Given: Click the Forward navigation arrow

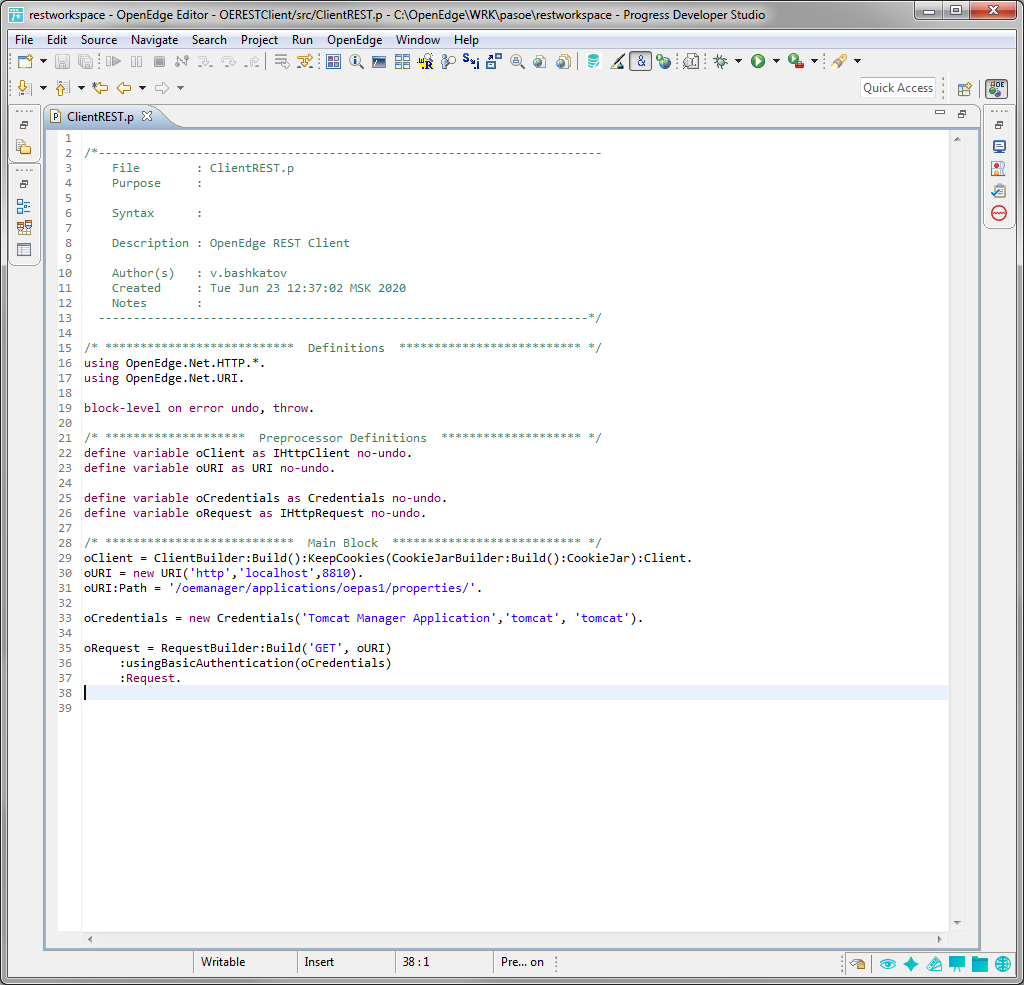Looking at the screenshot, I should (162, 88).
